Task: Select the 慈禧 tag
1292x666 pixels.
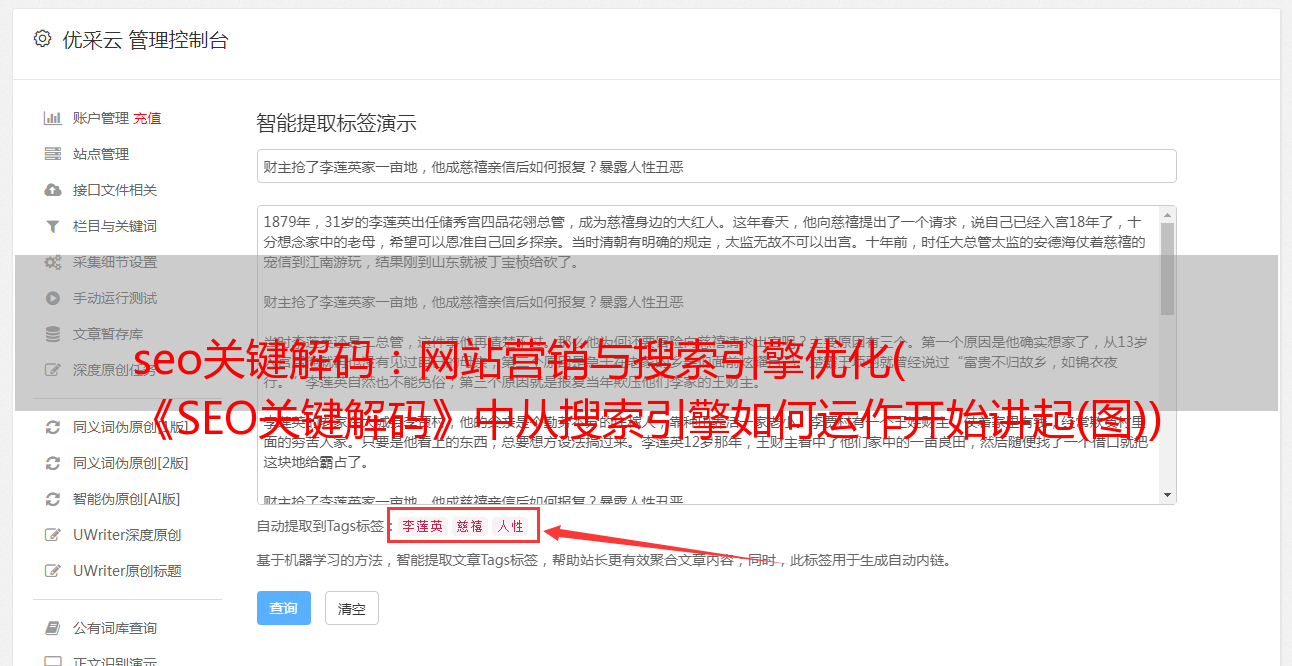Action: (x=470, y=526)
